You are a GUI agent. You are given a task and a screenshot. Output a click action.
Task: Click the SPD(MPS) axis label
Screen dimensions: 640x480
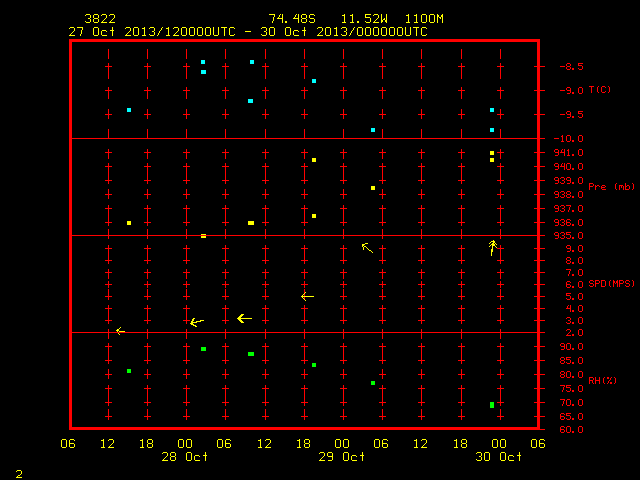611,283
